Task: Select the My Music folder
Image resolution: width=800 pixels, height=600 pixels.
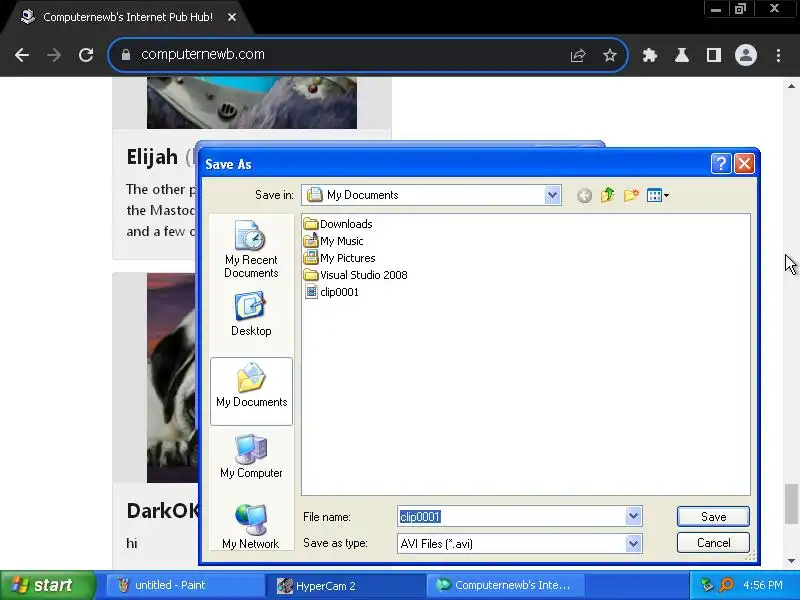Action: click(333, 241)
